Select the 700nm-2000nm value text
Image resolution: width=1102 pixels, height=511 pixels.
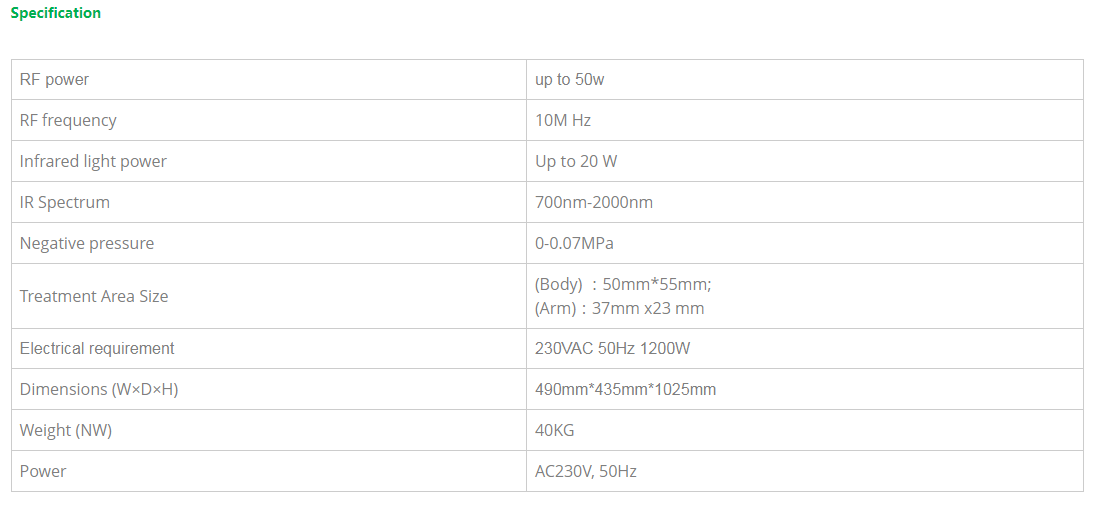[x=594, y=203]
